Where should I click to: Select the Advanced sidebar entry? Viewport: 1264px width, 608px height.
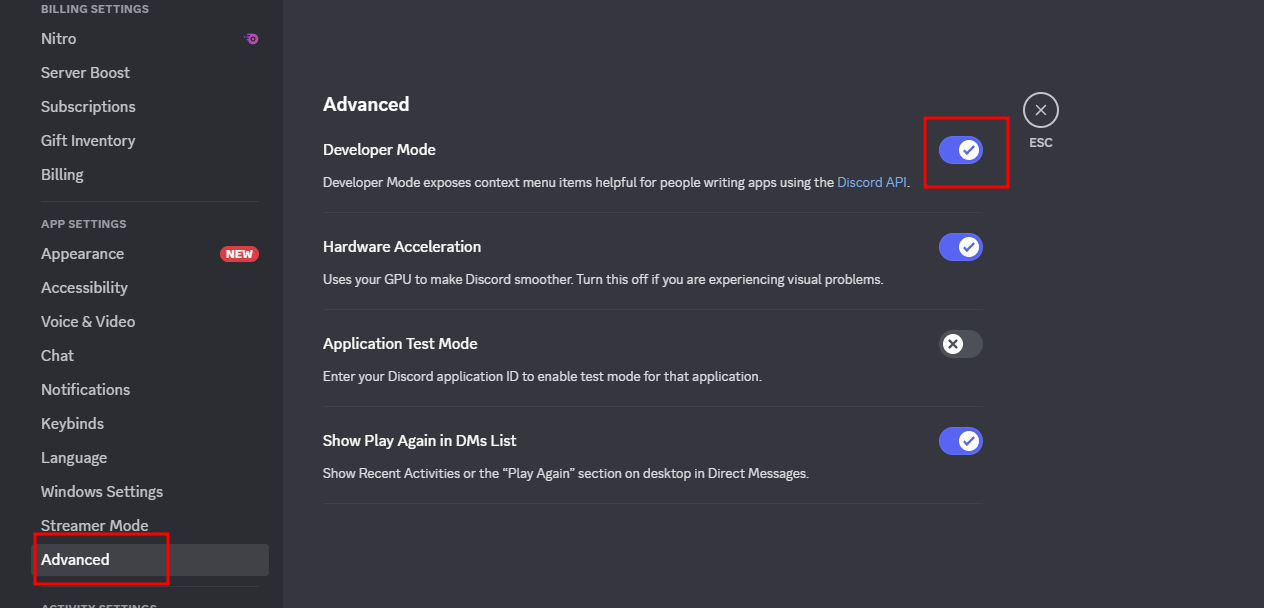pos(150,560)
